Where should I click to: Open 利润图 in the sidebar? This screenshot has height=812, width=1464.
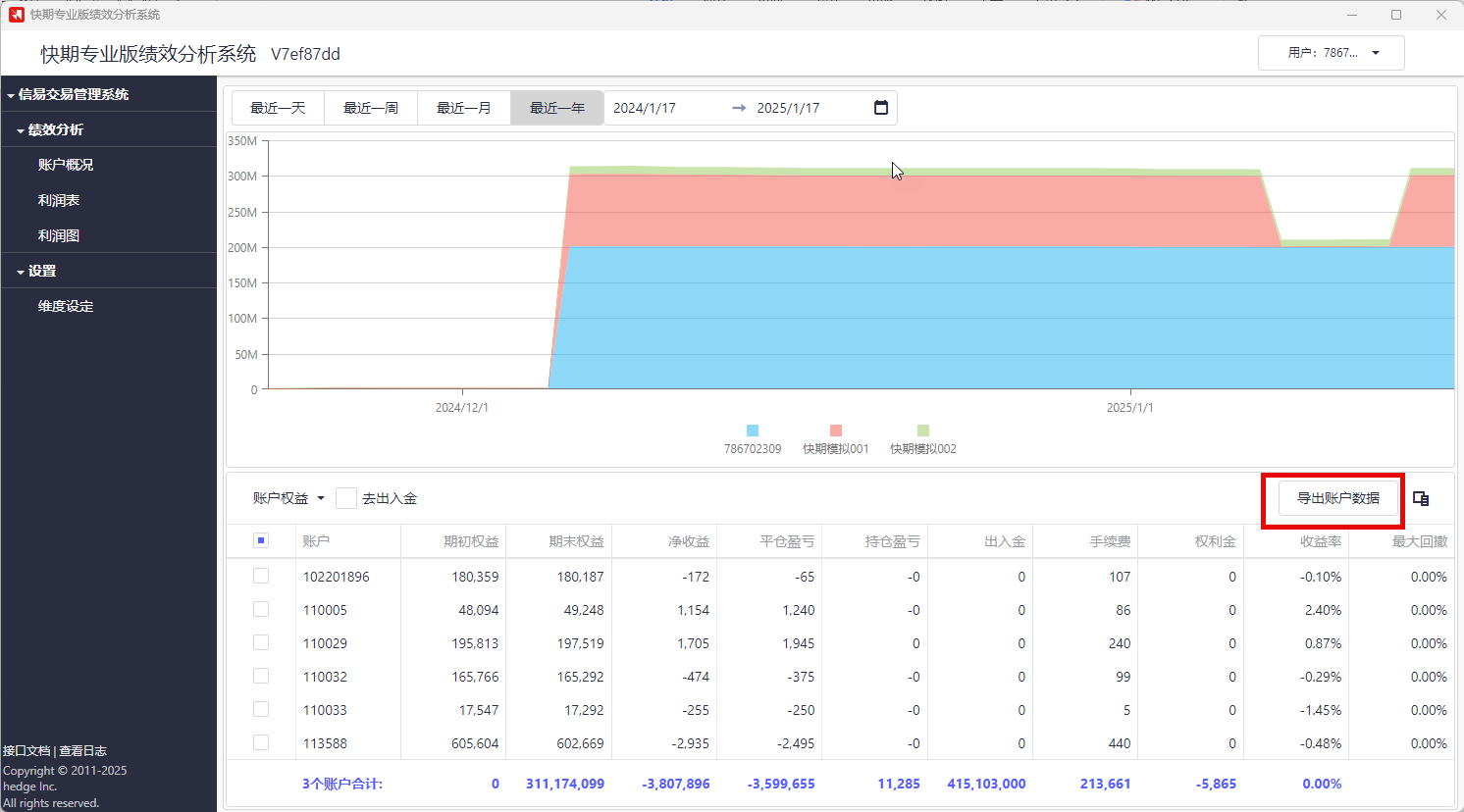(x=59, y=235)
